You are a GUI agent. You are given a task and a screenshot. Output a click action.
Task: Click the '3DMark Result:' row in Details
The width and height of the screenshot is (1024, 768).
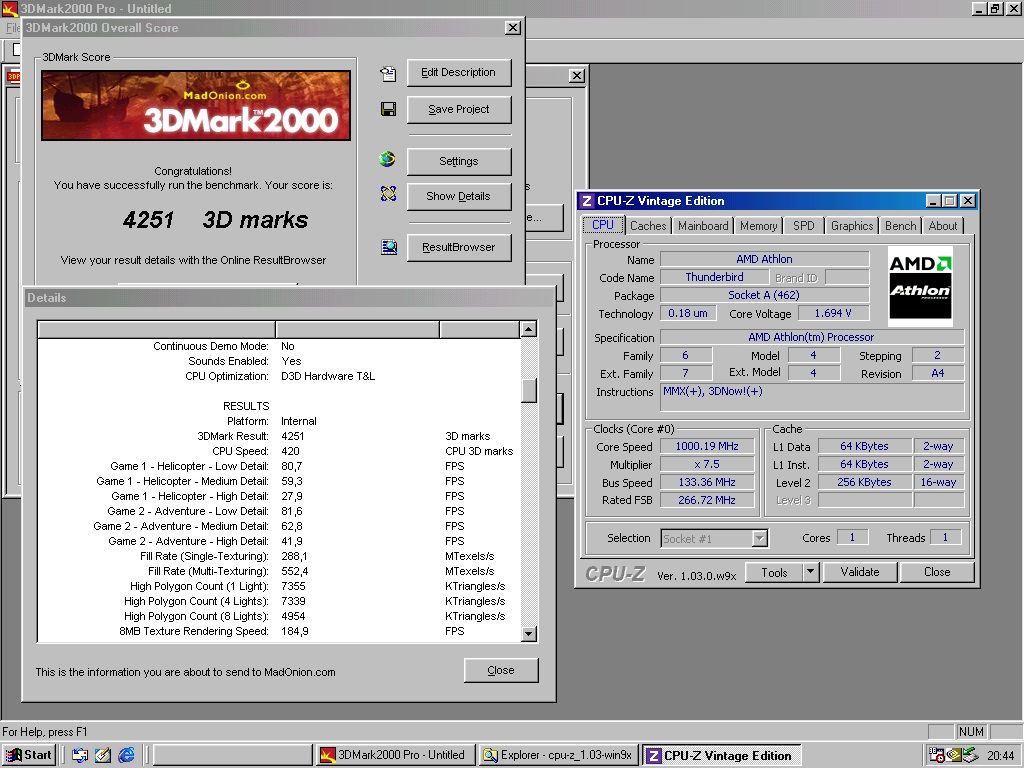(280, 436)
